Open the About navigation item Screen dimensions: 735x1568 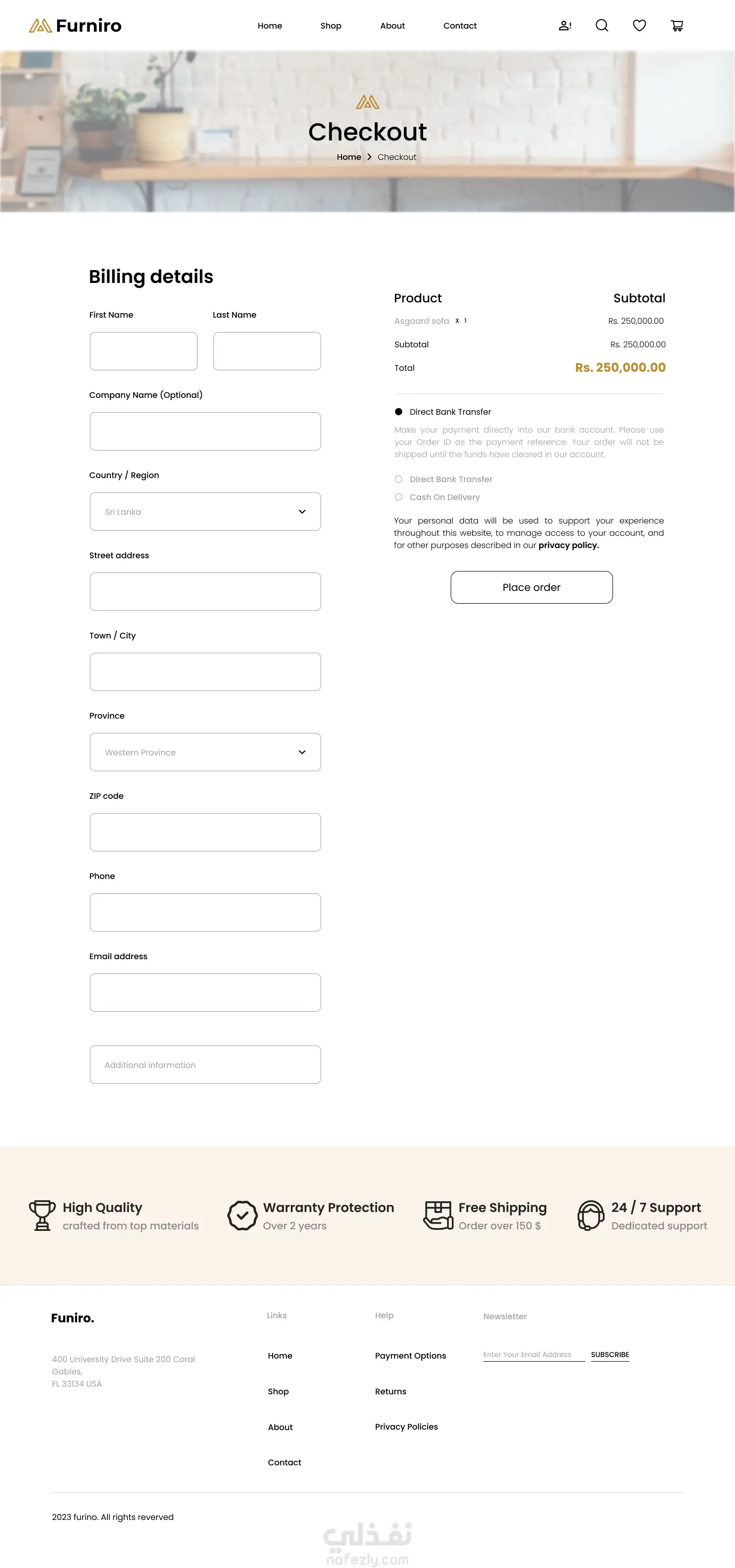[x=392, y=26]
